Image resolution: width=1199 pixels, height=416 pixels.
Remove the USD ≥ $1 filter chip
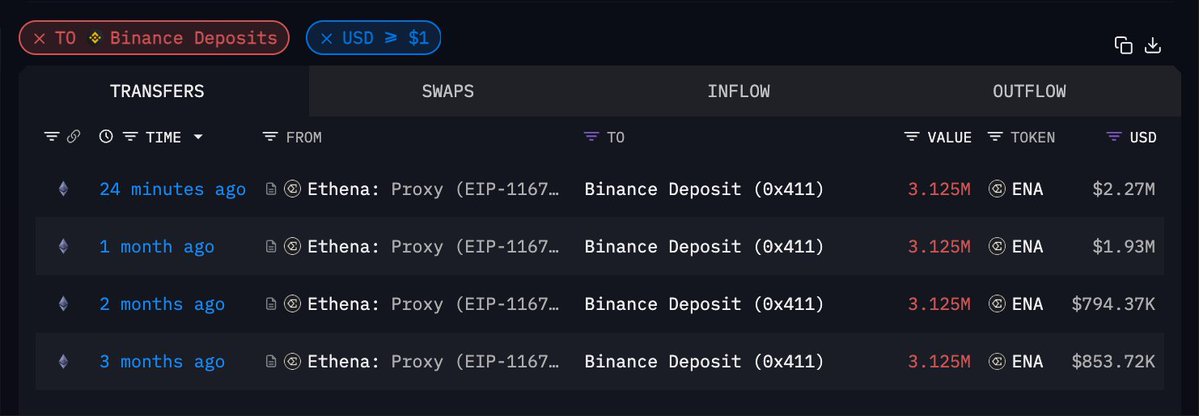pos(327,38)
